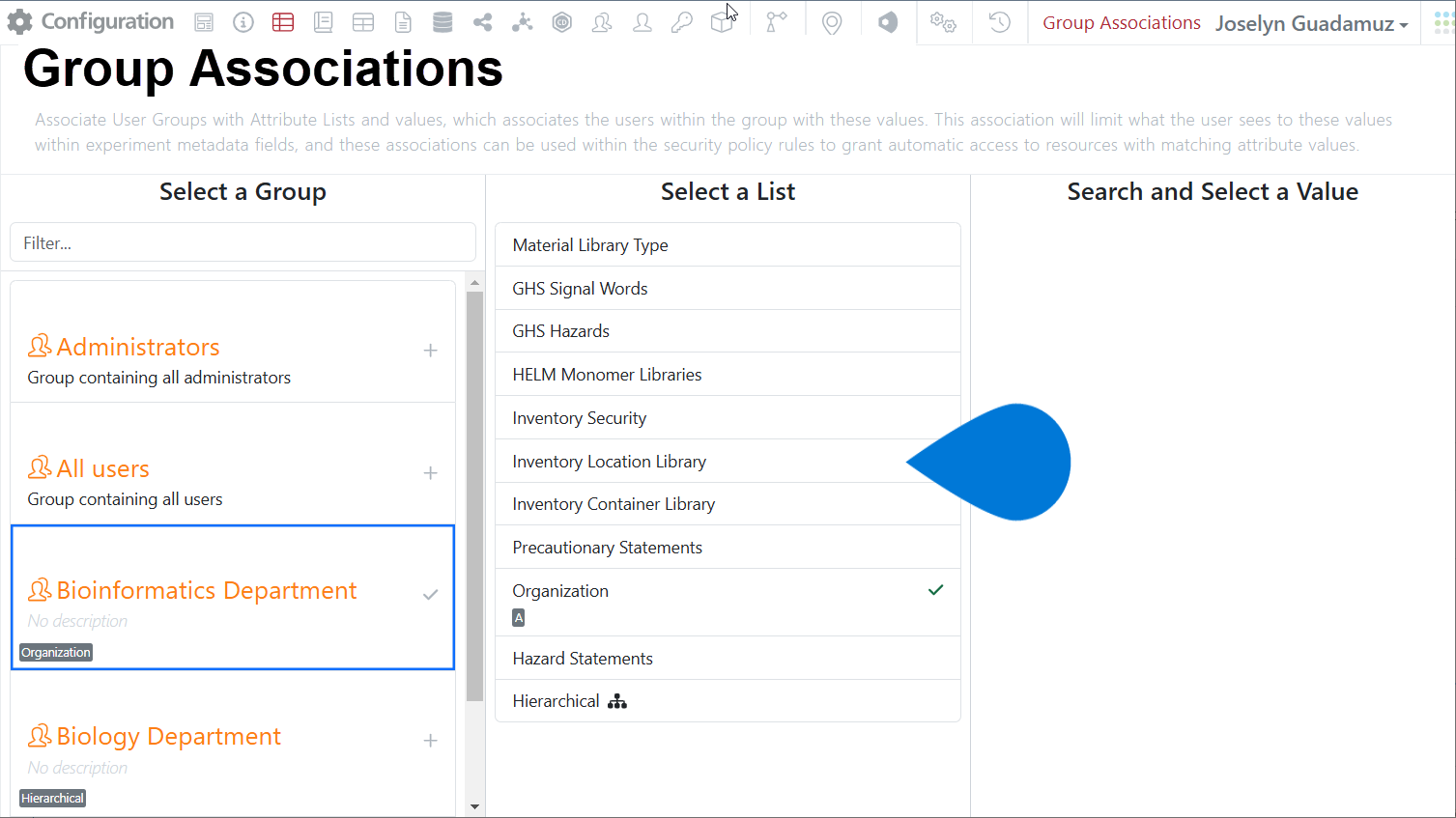Click the grid table icon
Image resolution: width=1456 pixels, height=818 pixels.
click(x=363, y=22)
